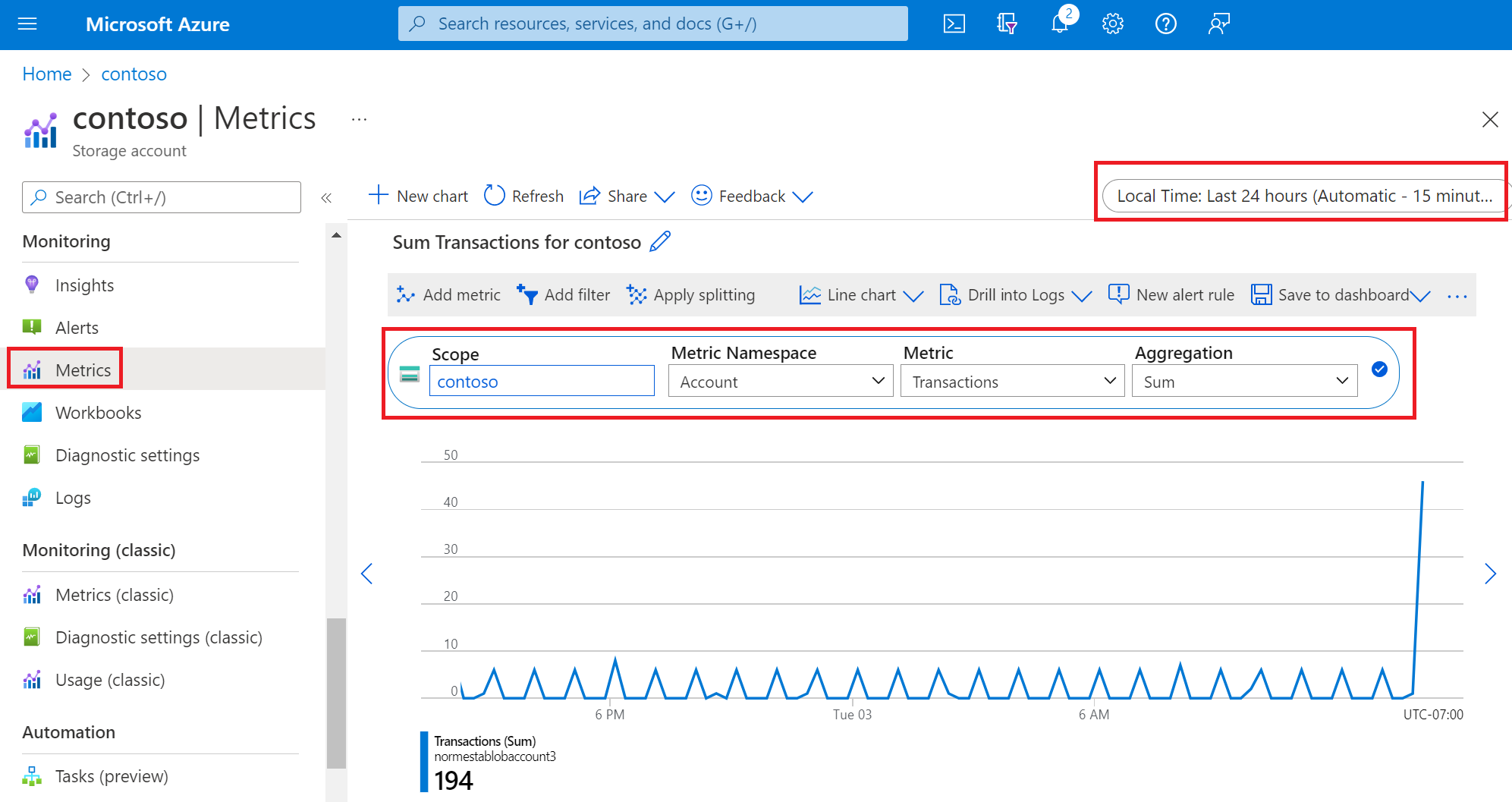This screenshot has height=802, width=1512.
Task: Open the hamburger portal menu
Action: pyautogui.click(x=27, y=24)
